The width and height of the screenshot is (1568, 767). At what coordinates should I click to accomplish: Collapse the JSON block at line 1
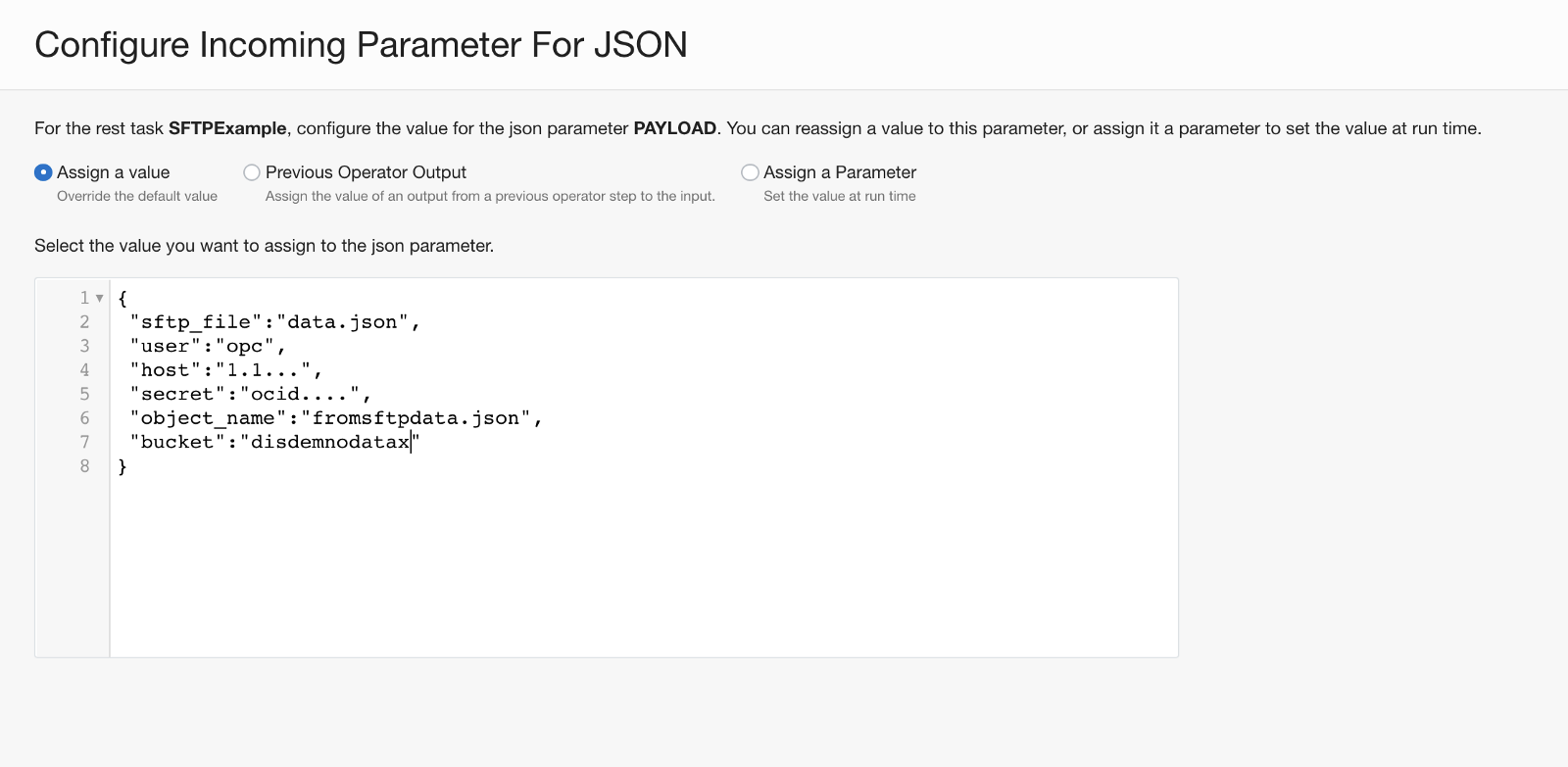click(x=99, y=298)
